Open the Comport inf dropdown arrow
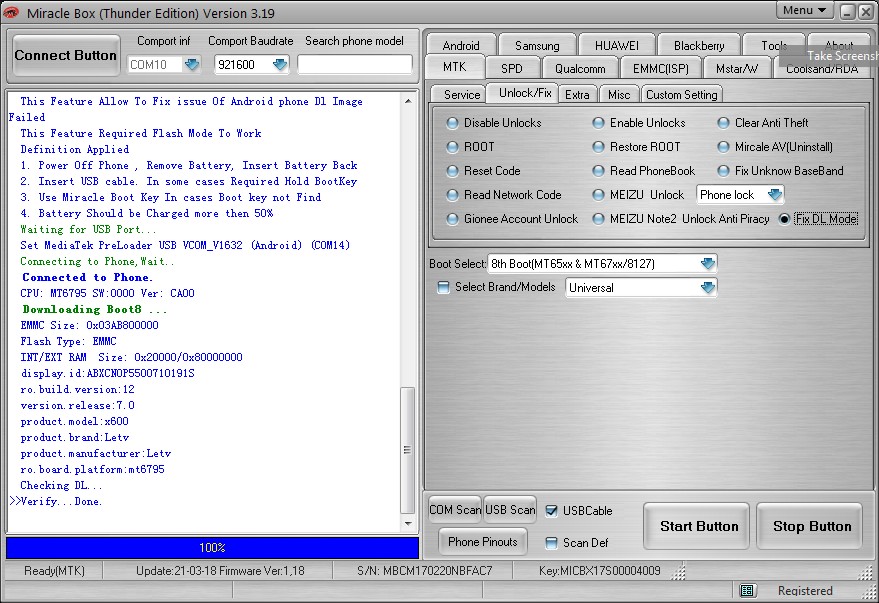The image size is (879, 603). [x=192, y=64]
